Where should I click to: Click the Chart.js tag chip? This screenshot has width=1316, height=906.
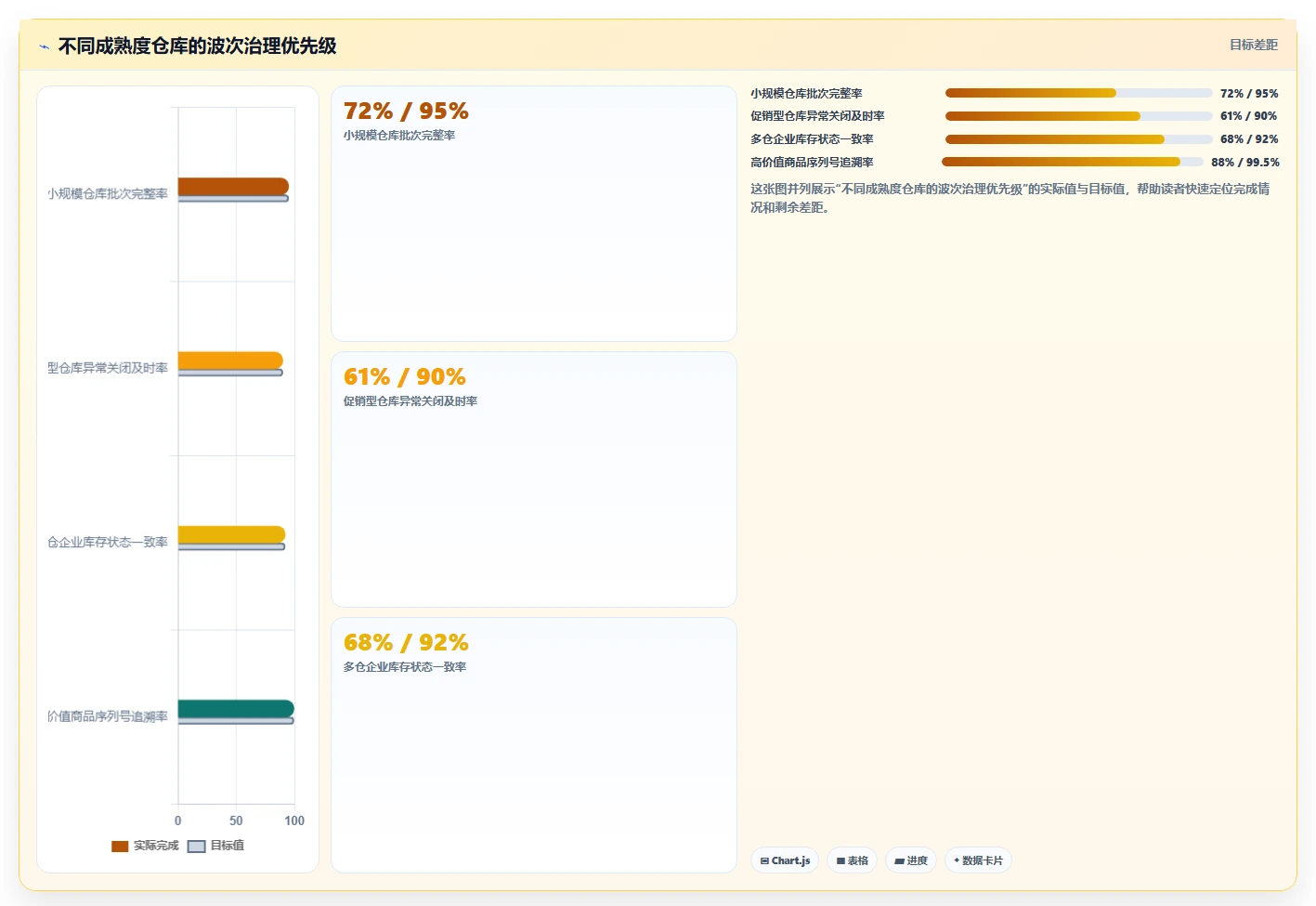[x=785, y=860]
